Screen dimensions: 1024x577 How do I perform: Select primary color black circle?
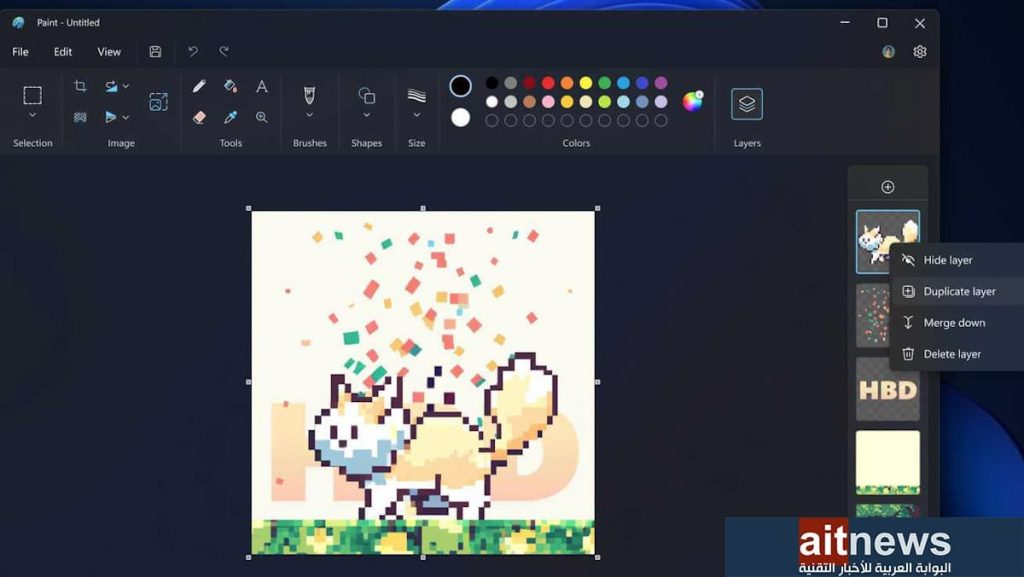[x=460, y=86]
